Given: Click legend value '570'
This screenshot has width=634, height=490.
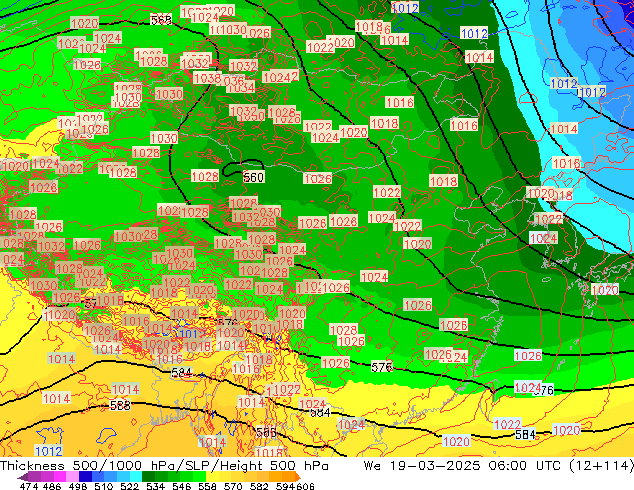Looking at the screenshot, I should pos(233,486).
